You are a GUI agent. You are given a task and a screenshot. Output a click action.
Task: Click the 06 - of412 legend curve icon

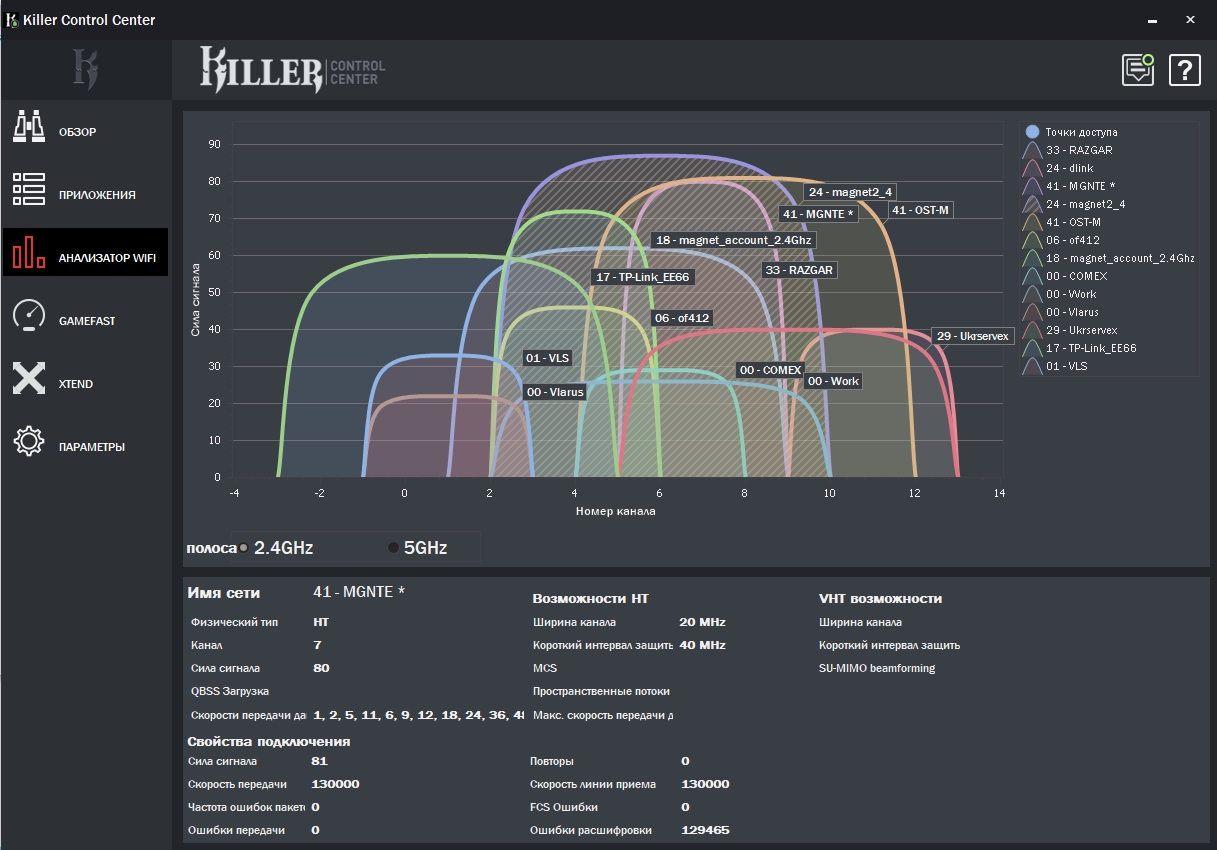coord(1033,240)
